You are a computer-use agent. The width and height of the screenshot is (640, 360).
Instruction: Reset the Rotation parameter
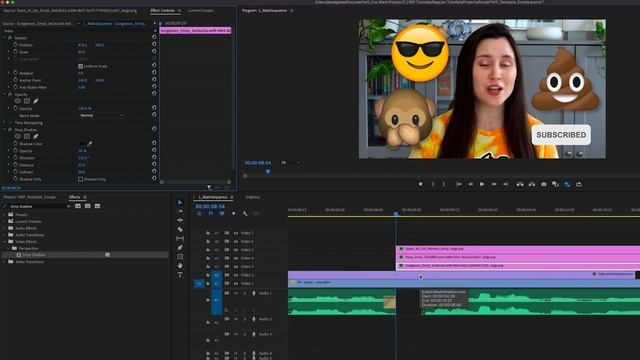154,73
